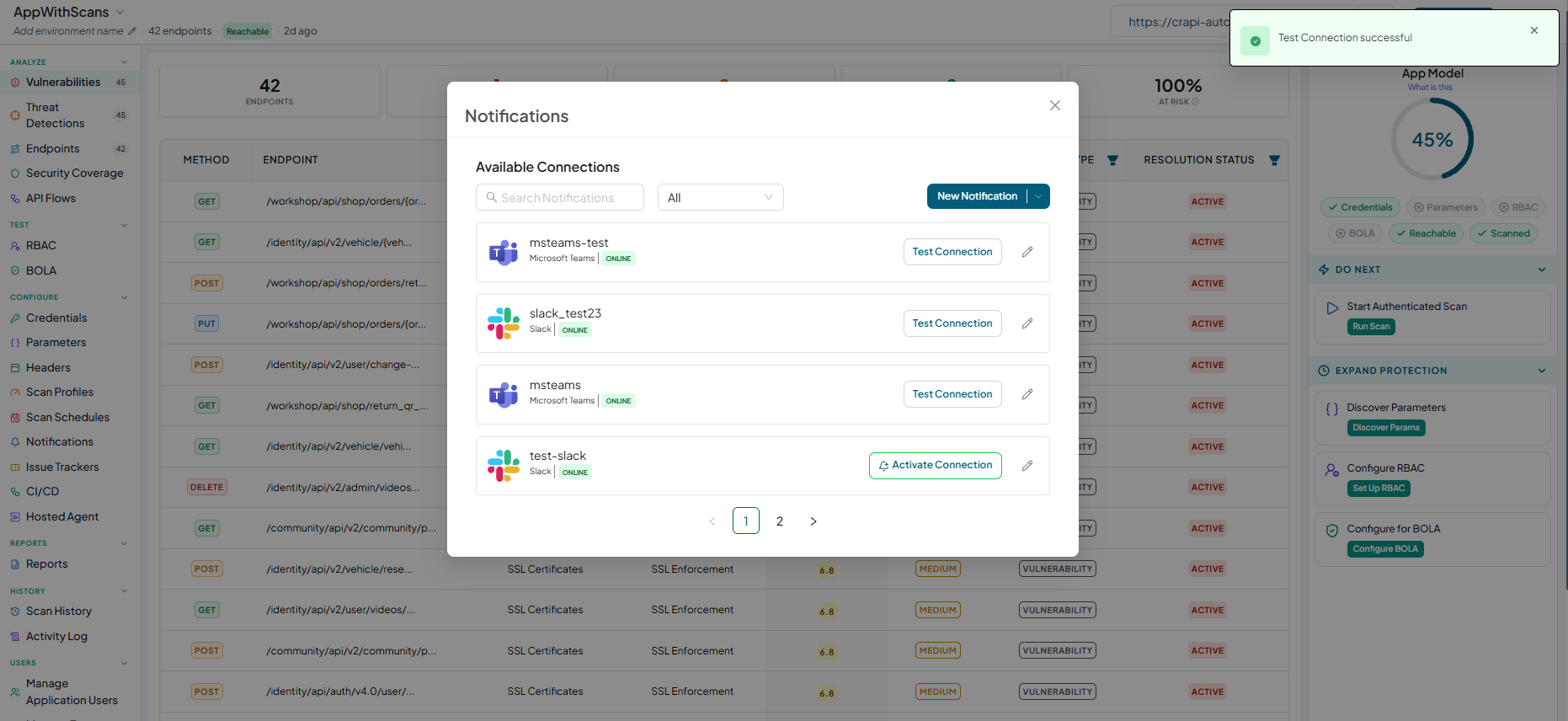The height and width of the screenshot is (721, 1568).
Task: Click the Microsoft Teams logo for msteams-test
Action: (504, 252)
